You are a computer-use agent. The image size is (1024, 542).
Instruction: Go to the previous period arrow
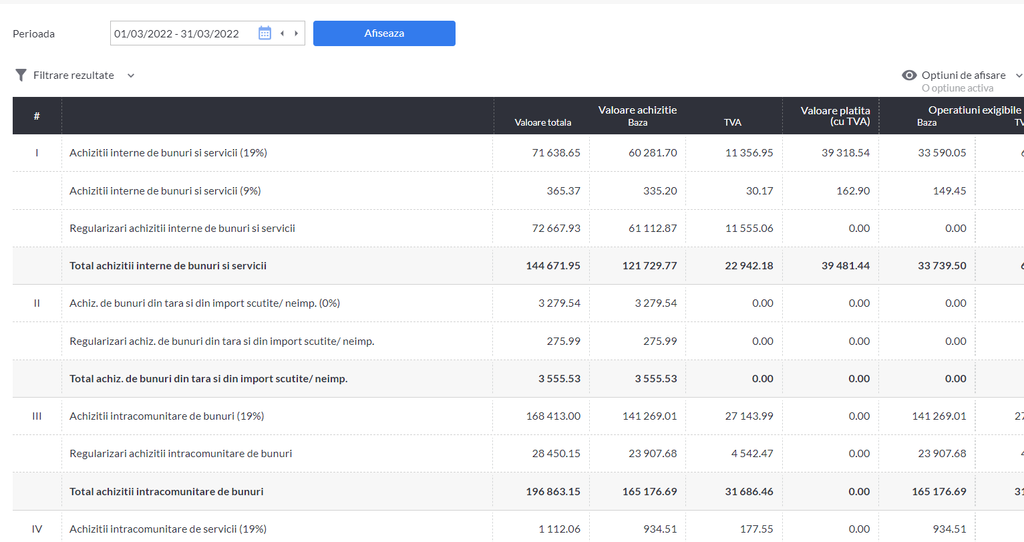(x=282, y=33)
